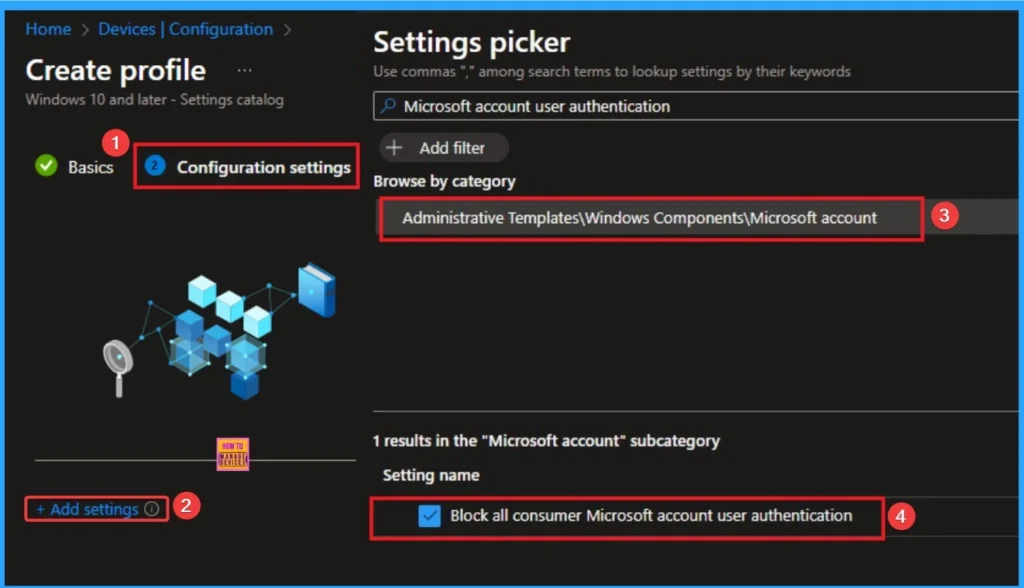Click the Add filter button
Screen dimensions: 1024x588
tap(443, 147)
